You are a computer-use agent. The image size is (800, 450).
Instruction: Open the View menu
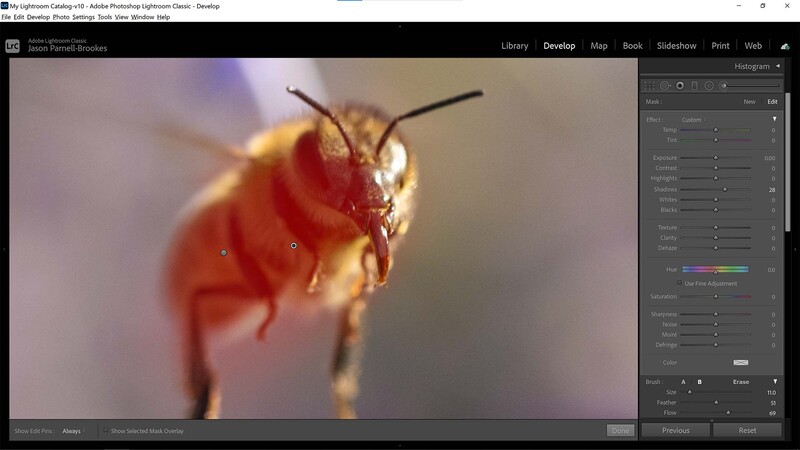(x=121, y=17)
